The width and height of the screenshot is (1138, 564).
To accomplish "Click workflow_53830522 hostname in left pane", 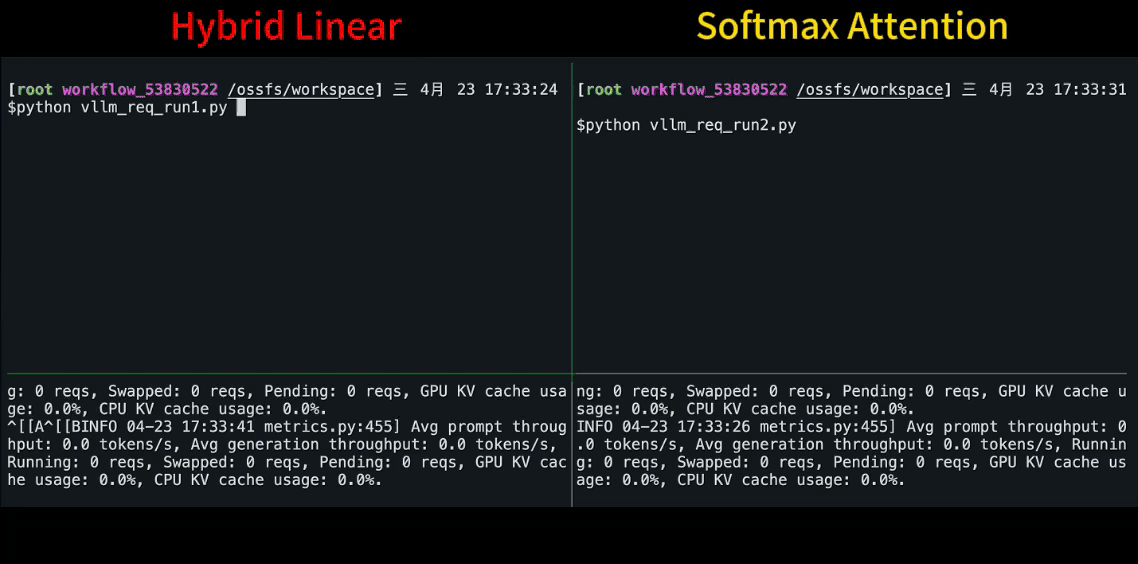I will [139, 90].
